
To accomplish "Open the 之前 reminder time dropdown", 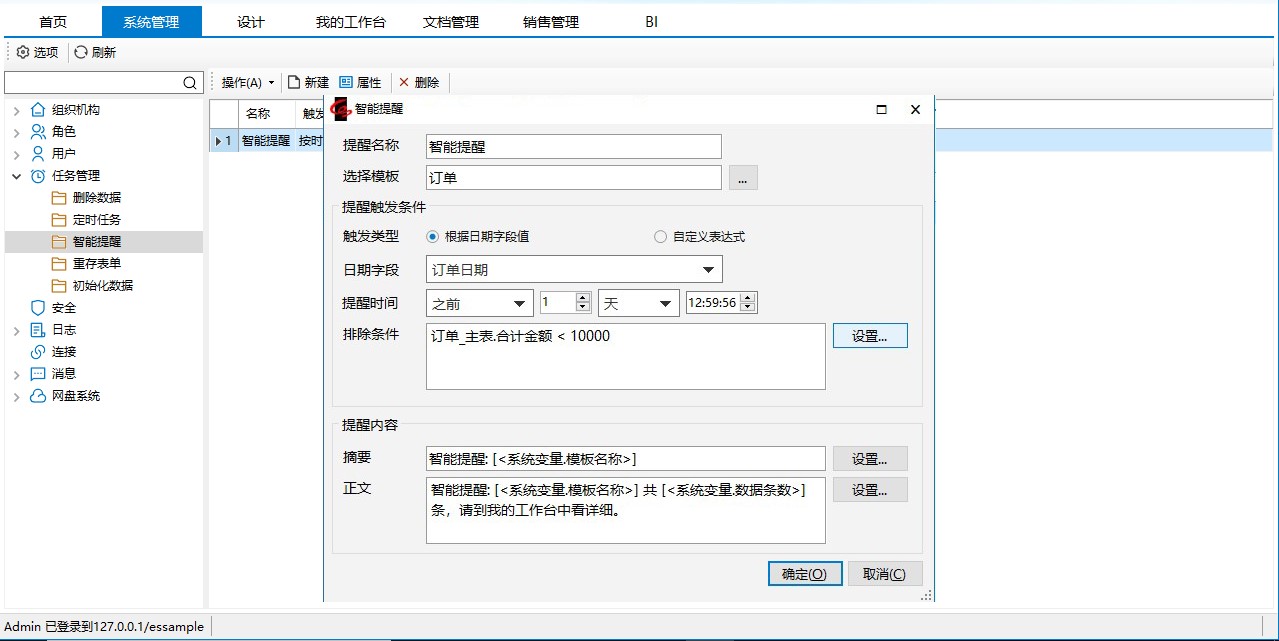I will tap(519, 304).
